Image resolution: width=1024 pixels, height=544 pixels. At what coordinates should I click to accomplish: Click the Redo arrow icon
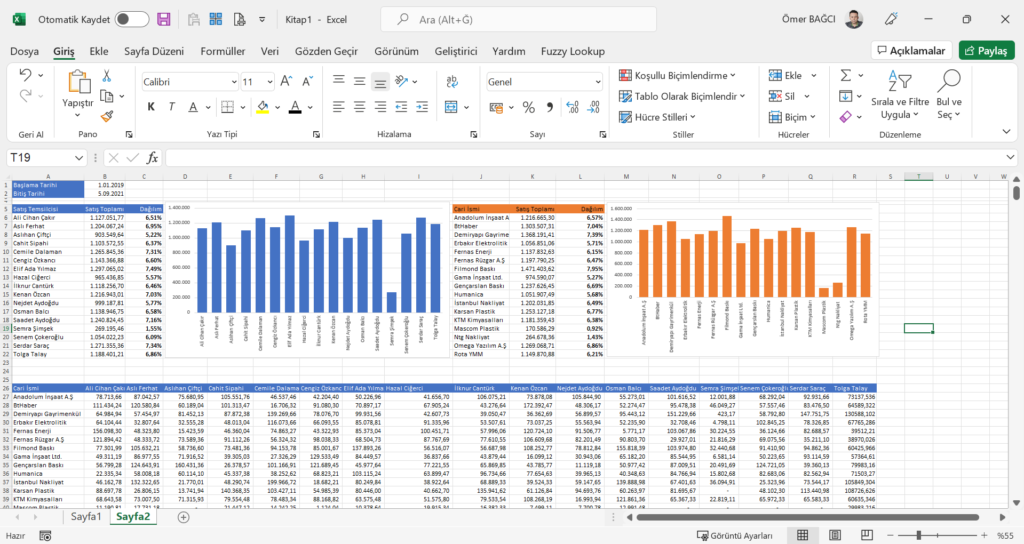tap(25, 96)
